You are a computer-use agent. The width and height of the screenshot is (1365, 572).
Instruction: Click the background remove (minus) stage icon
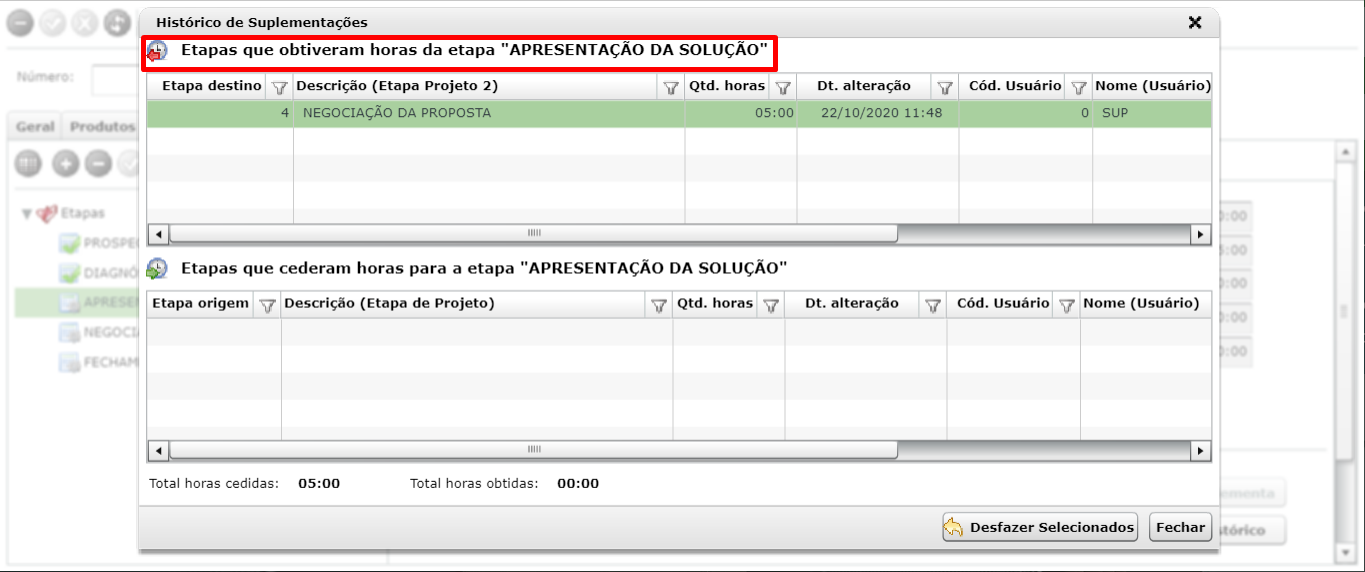[98, 164]
